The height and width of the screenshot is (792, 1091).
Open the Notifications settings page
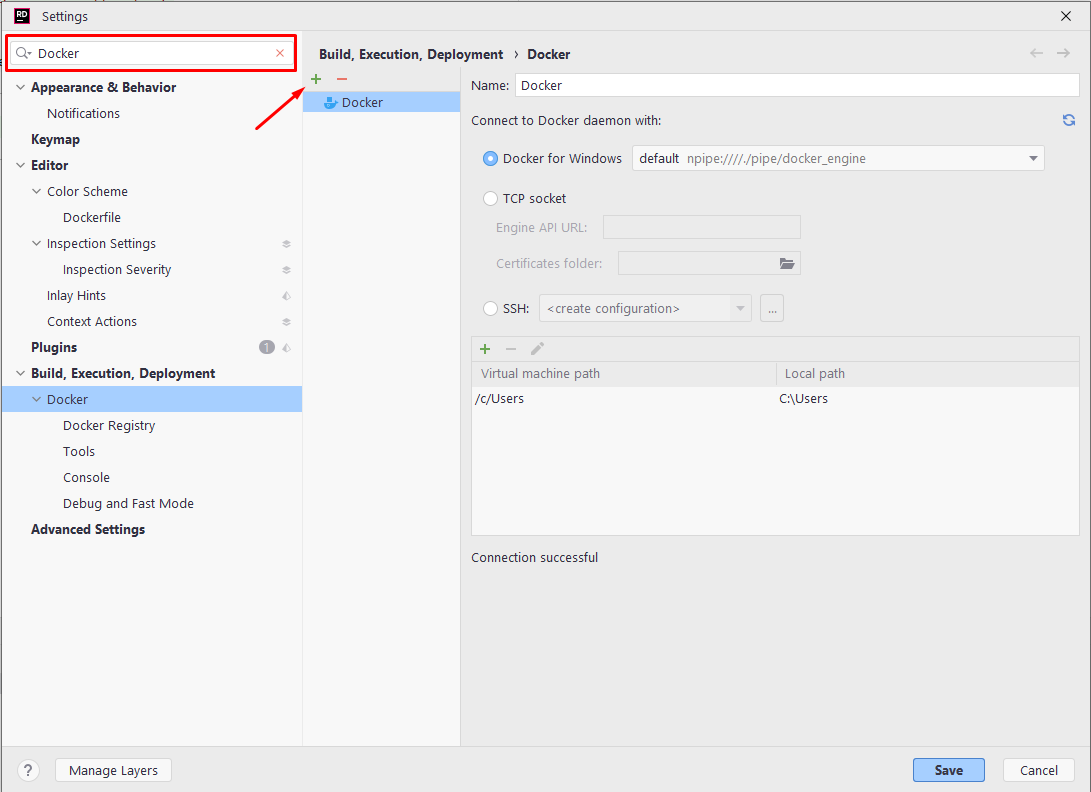coord(83,113)
